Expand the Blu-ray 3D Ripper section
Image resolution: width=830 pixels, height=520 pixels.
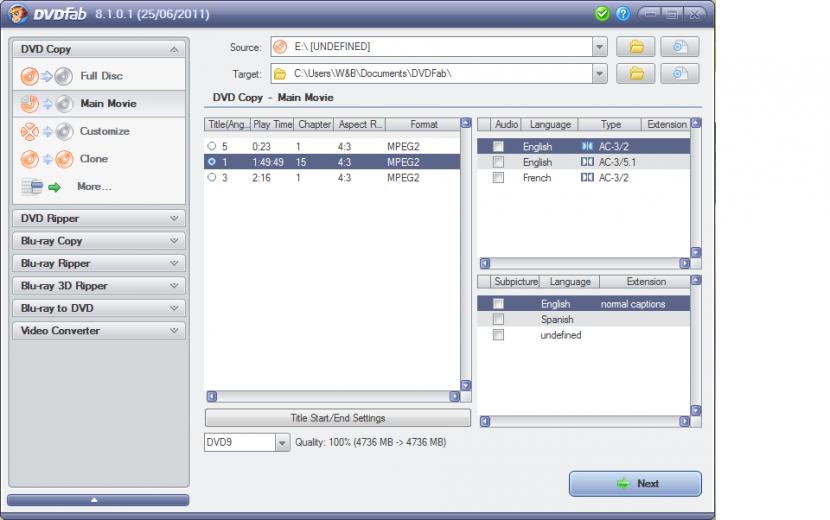[99, 286]
